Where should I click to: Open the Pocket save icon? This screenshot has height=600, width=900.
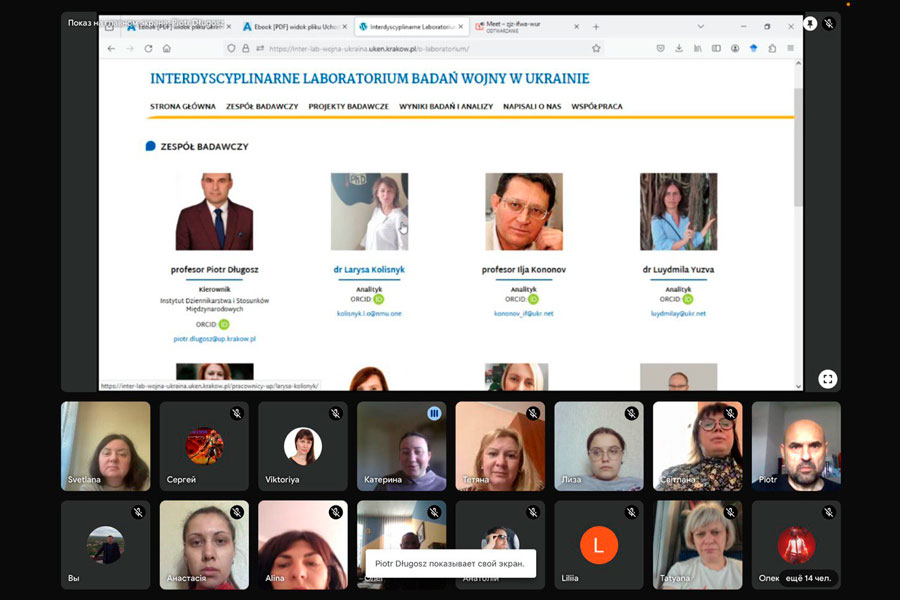[x=661, y=49]
